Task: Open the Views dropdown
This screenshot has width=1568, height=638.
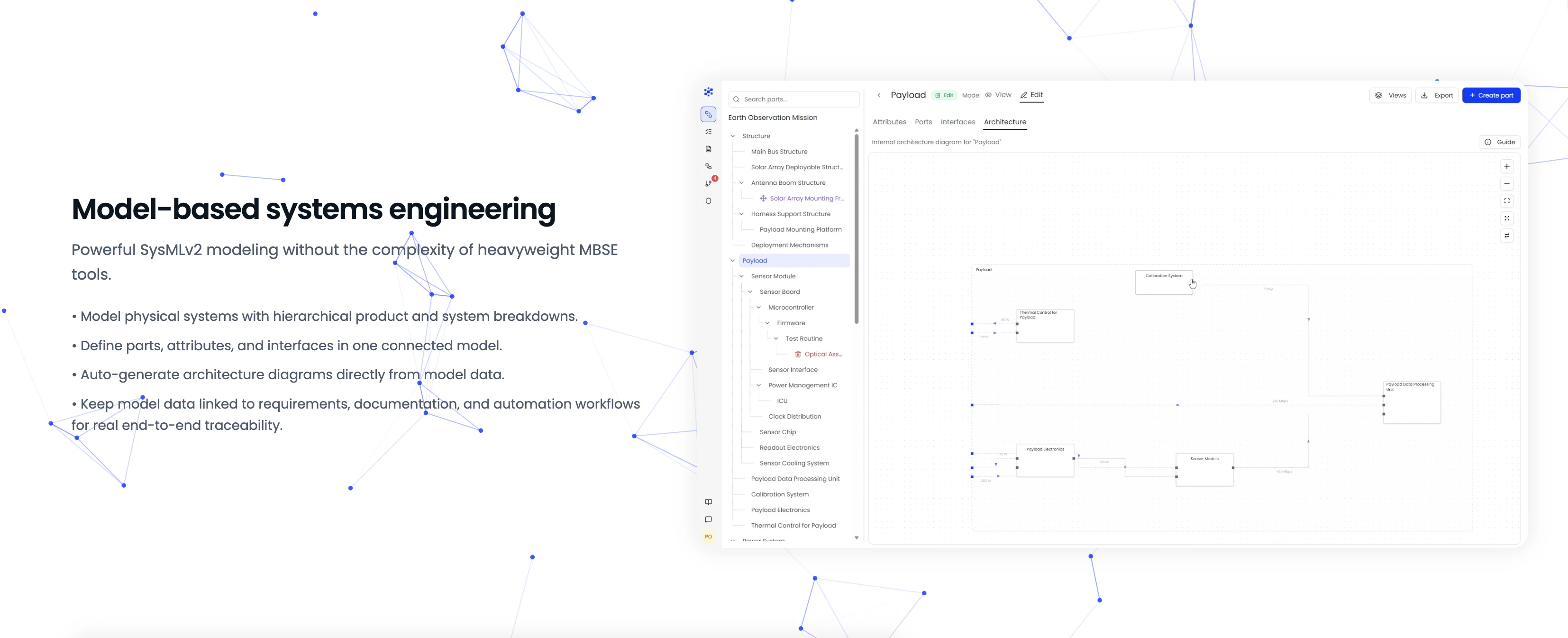Action: tap(1390, 96)
